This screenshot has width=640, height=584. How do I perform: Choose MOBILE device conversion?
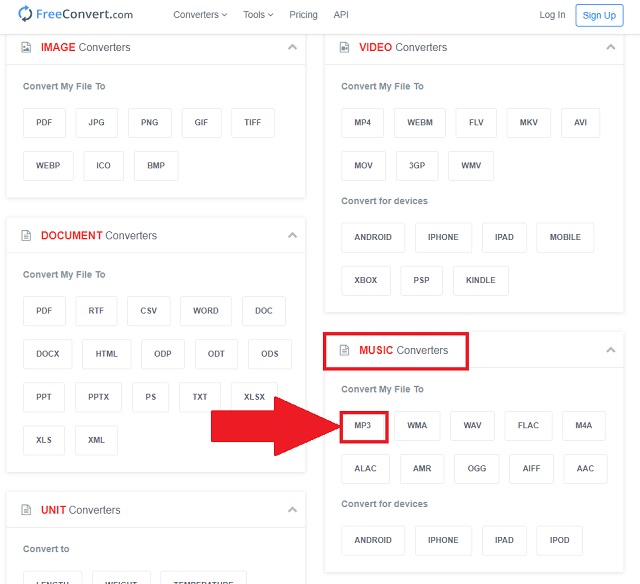tap(565, 238)
